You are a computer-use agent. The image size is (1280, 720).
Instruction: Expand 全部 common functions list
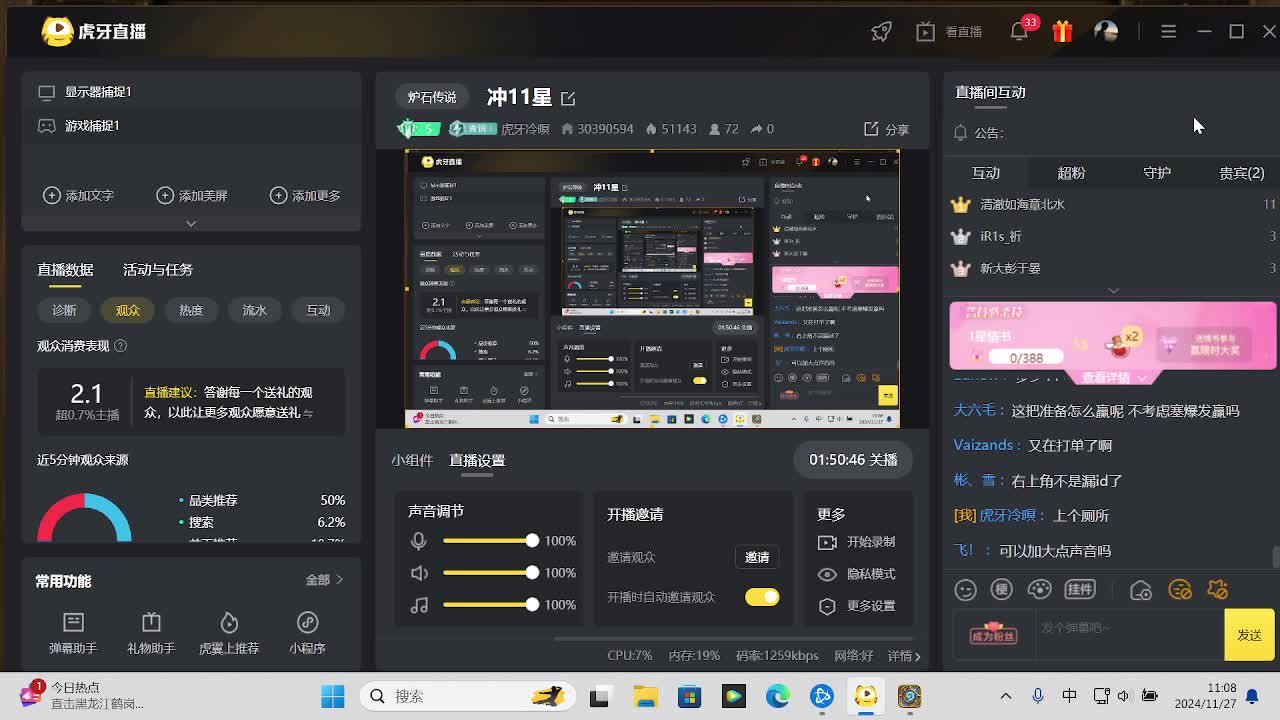(x=324, y=580)
